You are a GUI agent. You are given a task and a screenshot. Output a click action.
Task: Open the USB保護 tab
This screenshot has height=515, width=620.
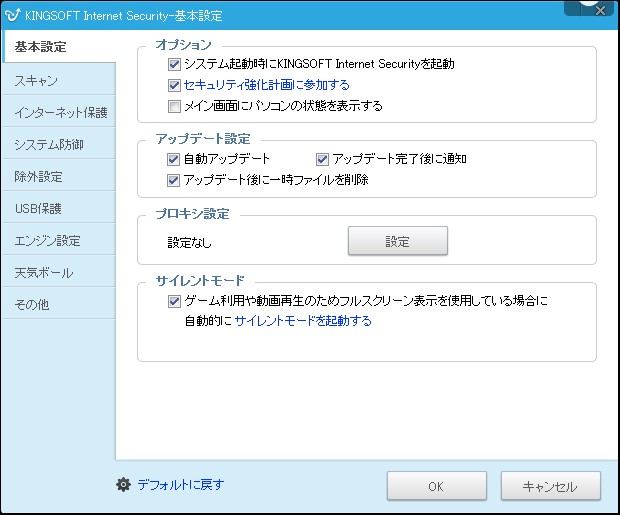(59, 208)
